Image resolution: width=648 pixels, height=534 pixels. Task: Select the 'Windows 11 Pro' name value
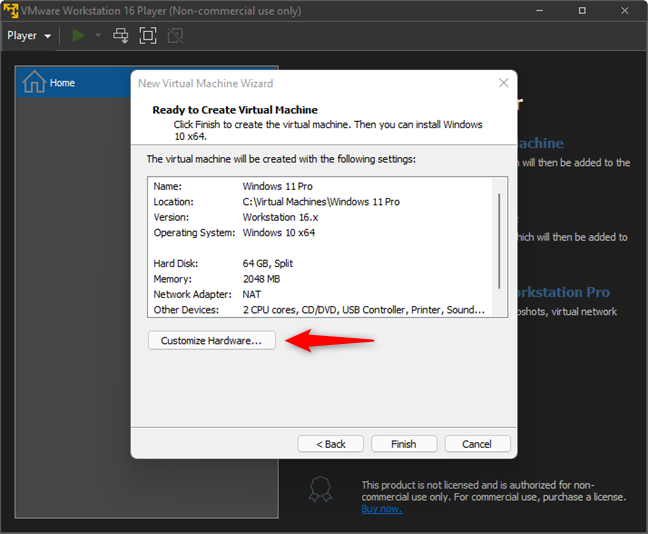tap(277, 186)
